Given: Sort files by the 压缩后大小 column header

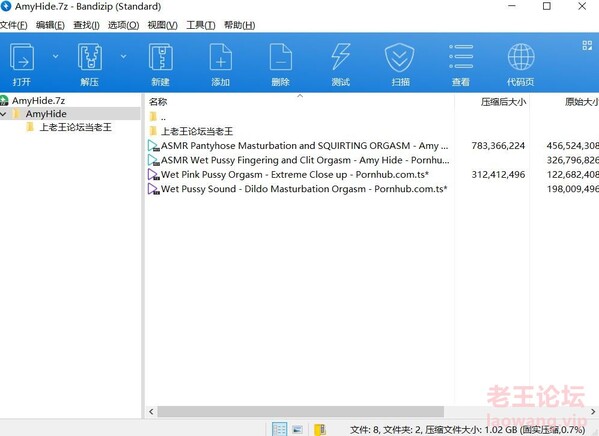Looking at the screenshot, I should (x=503, y=102).
